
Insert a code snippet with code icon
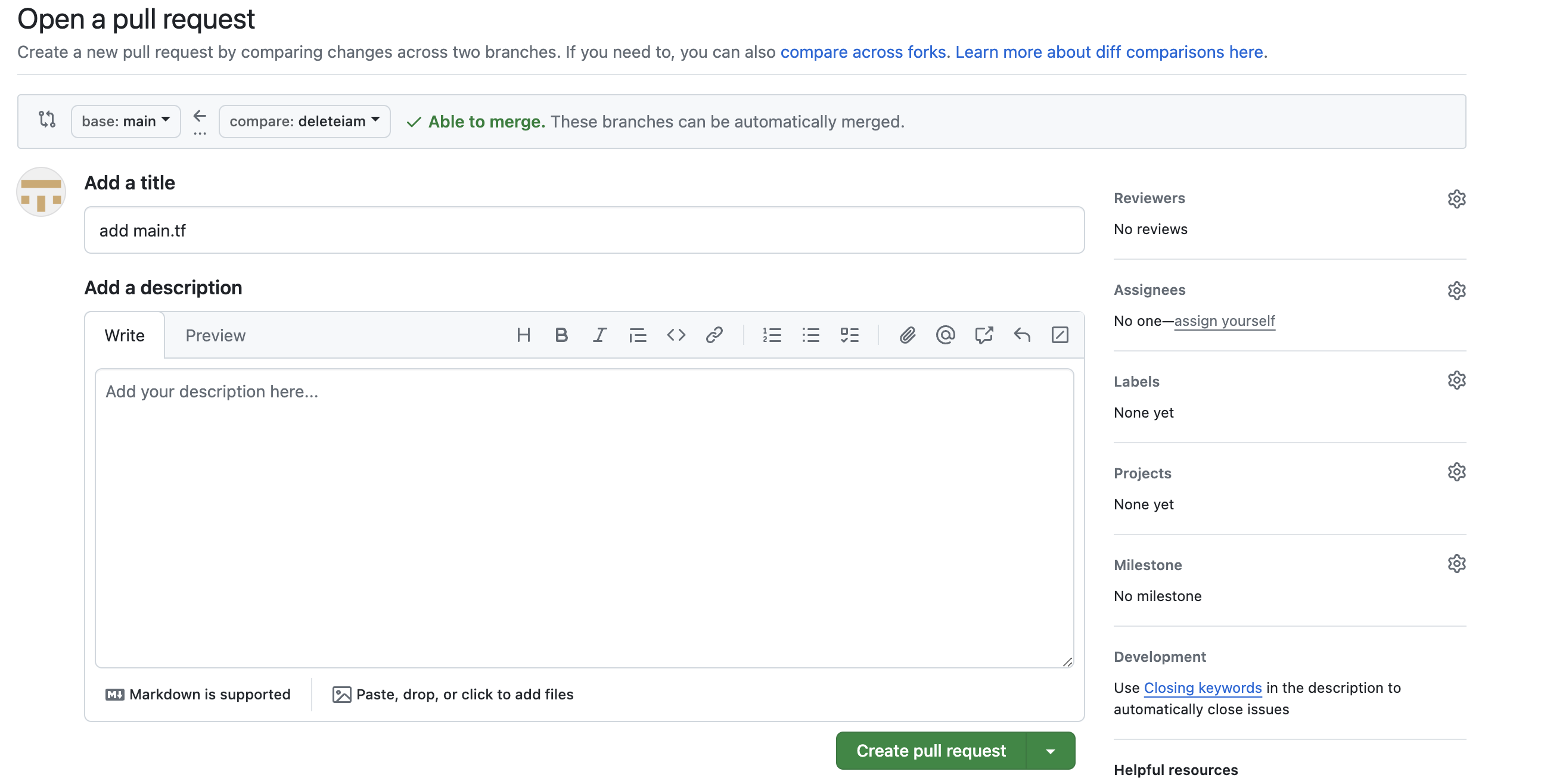pyautogui.click(x=676, y=335)
